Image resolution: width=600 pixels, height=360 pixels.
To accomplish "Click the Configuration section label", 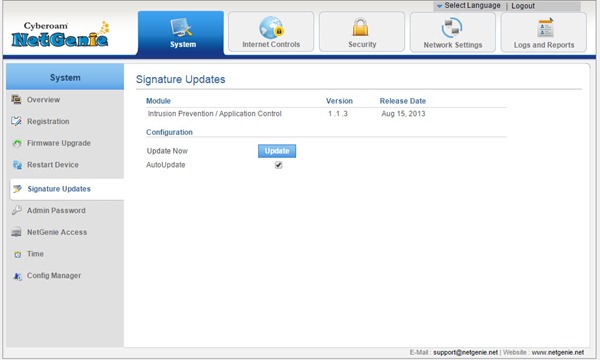I will [x=169, y=132].
